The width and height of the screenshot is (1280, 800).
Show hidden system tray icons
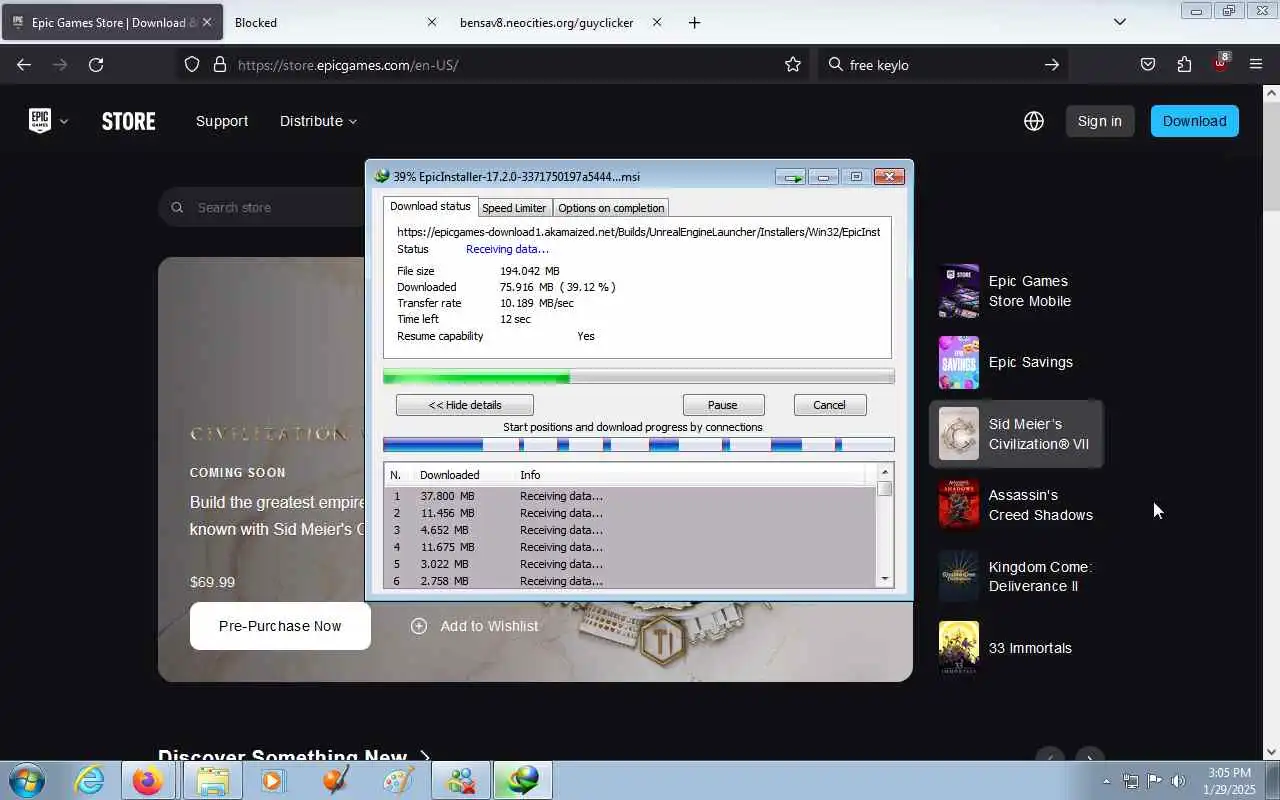point(1106,781)
